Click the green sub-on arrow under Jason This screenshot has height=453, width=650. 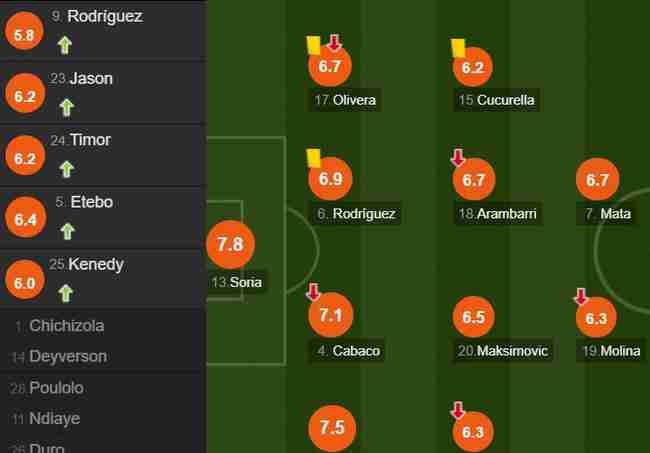pyautogui.click(x=66, y=108)
